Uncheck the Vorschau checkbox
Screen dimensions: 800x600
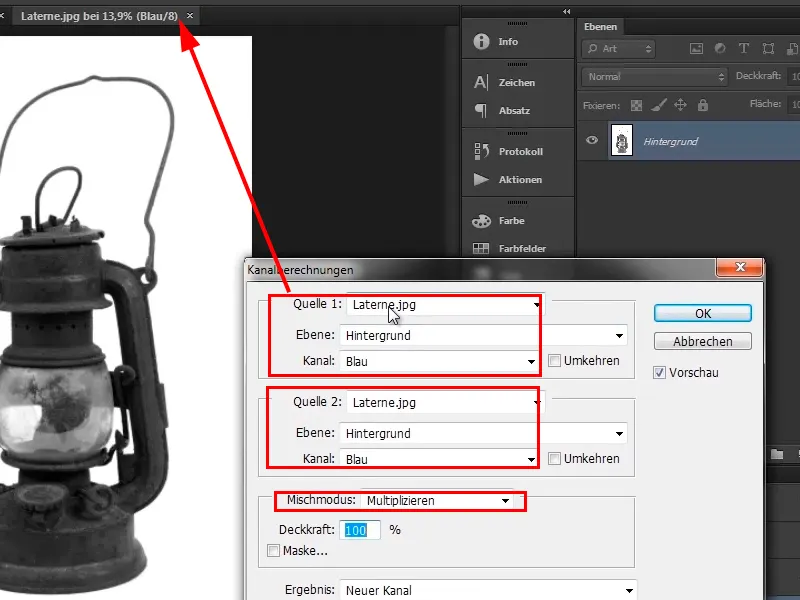point(659,373)
